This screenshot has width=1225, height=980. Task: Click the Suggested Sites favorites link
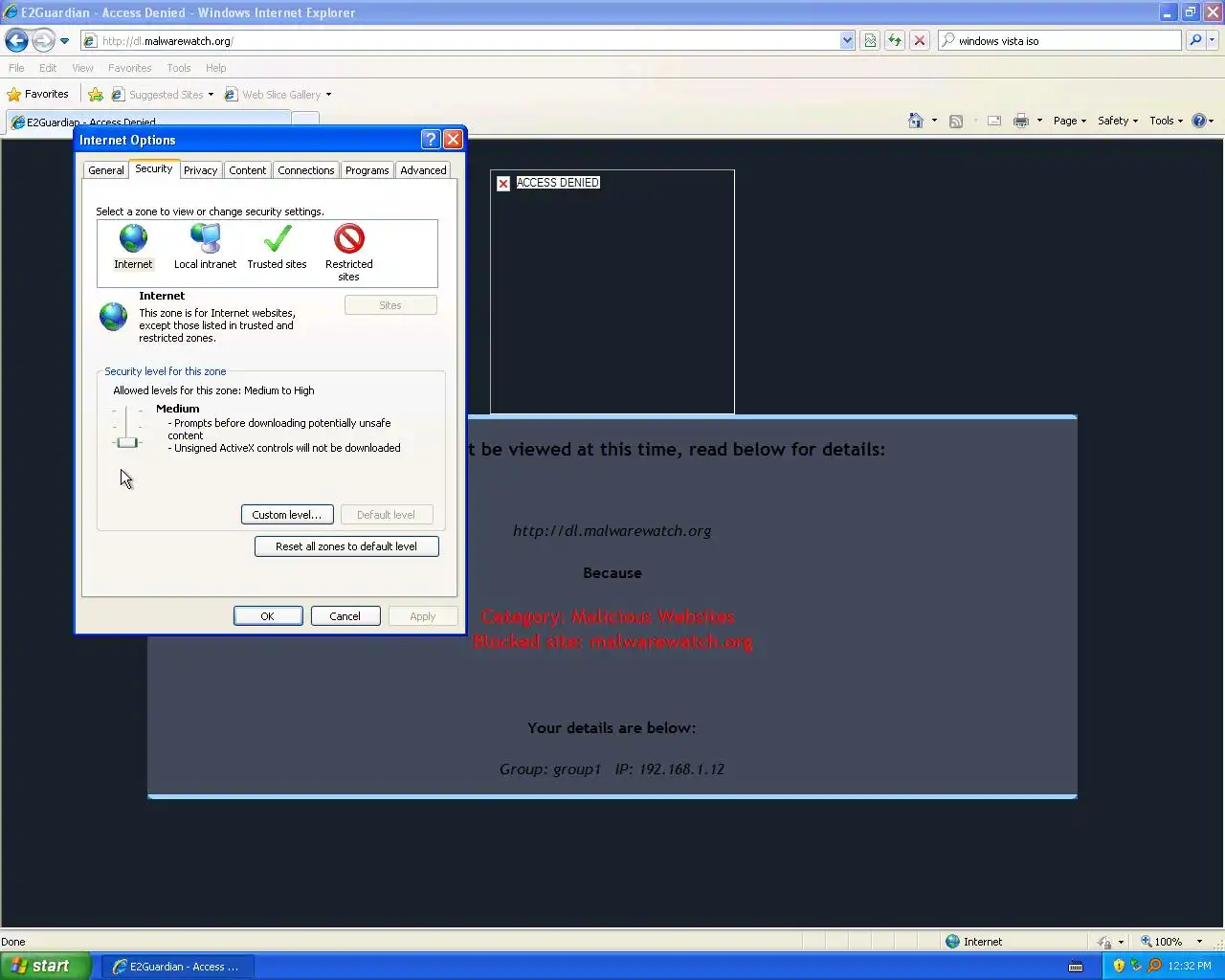click(x=163, y=95)
